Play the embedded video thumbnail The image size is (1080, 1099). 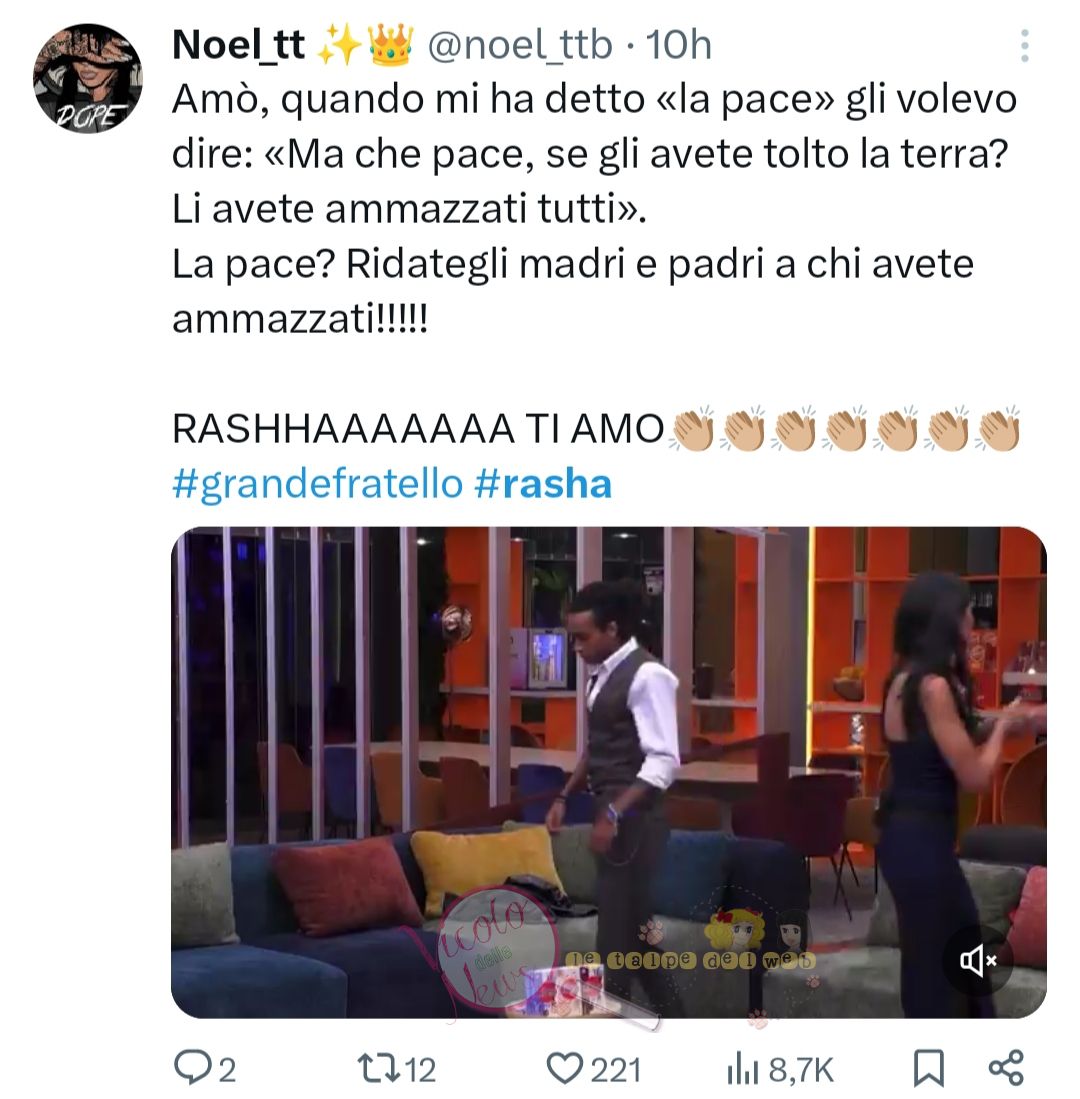tap(608, 772)
